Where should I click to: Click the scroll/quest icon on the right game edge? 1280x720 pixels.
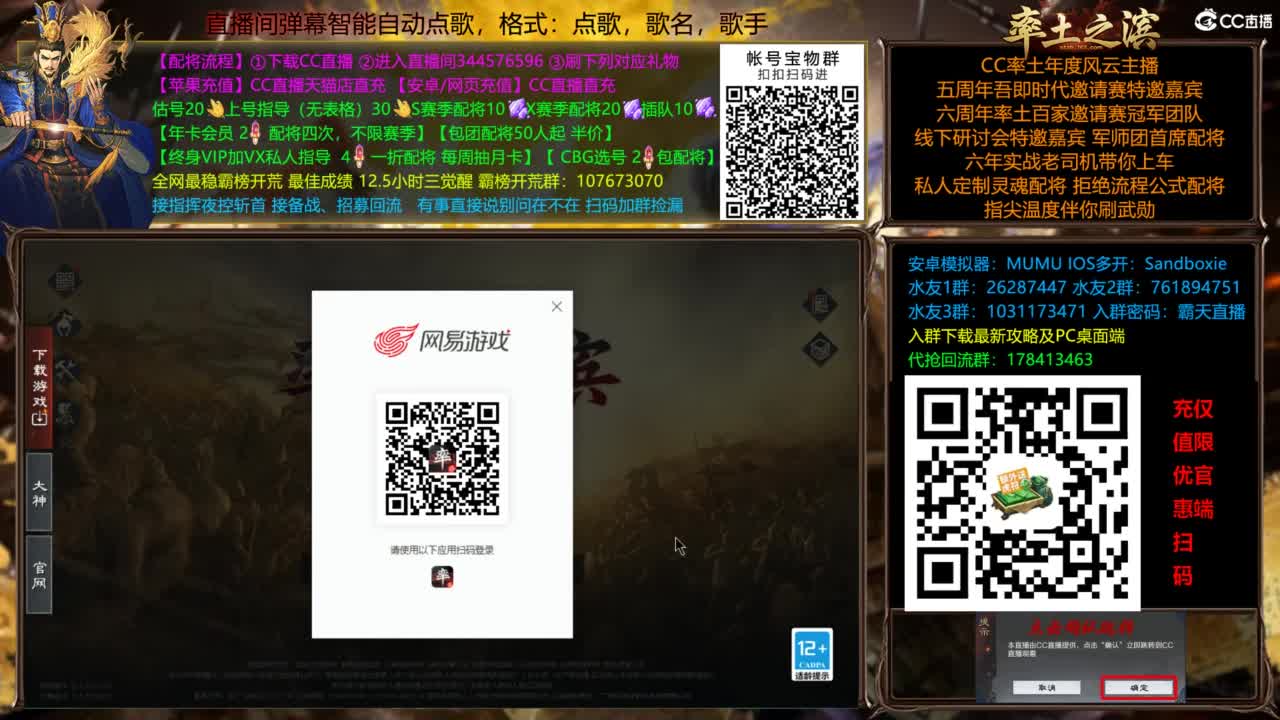818,301
